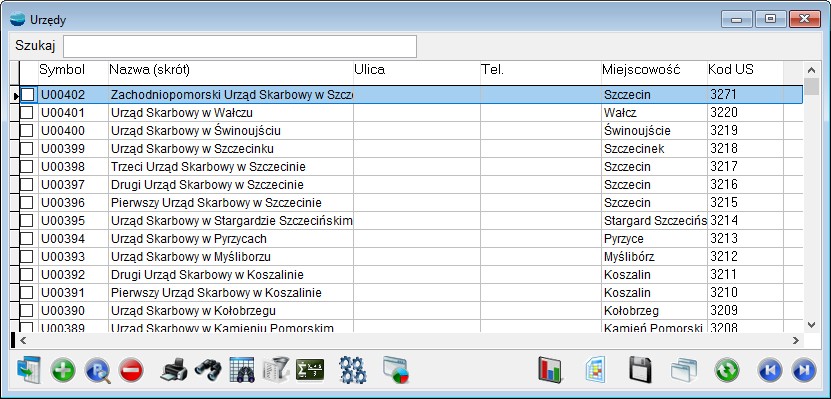Viewport: 831px width, 399px height.
Task: Click horizontal scrollbar right arrow
Action: 795,341
